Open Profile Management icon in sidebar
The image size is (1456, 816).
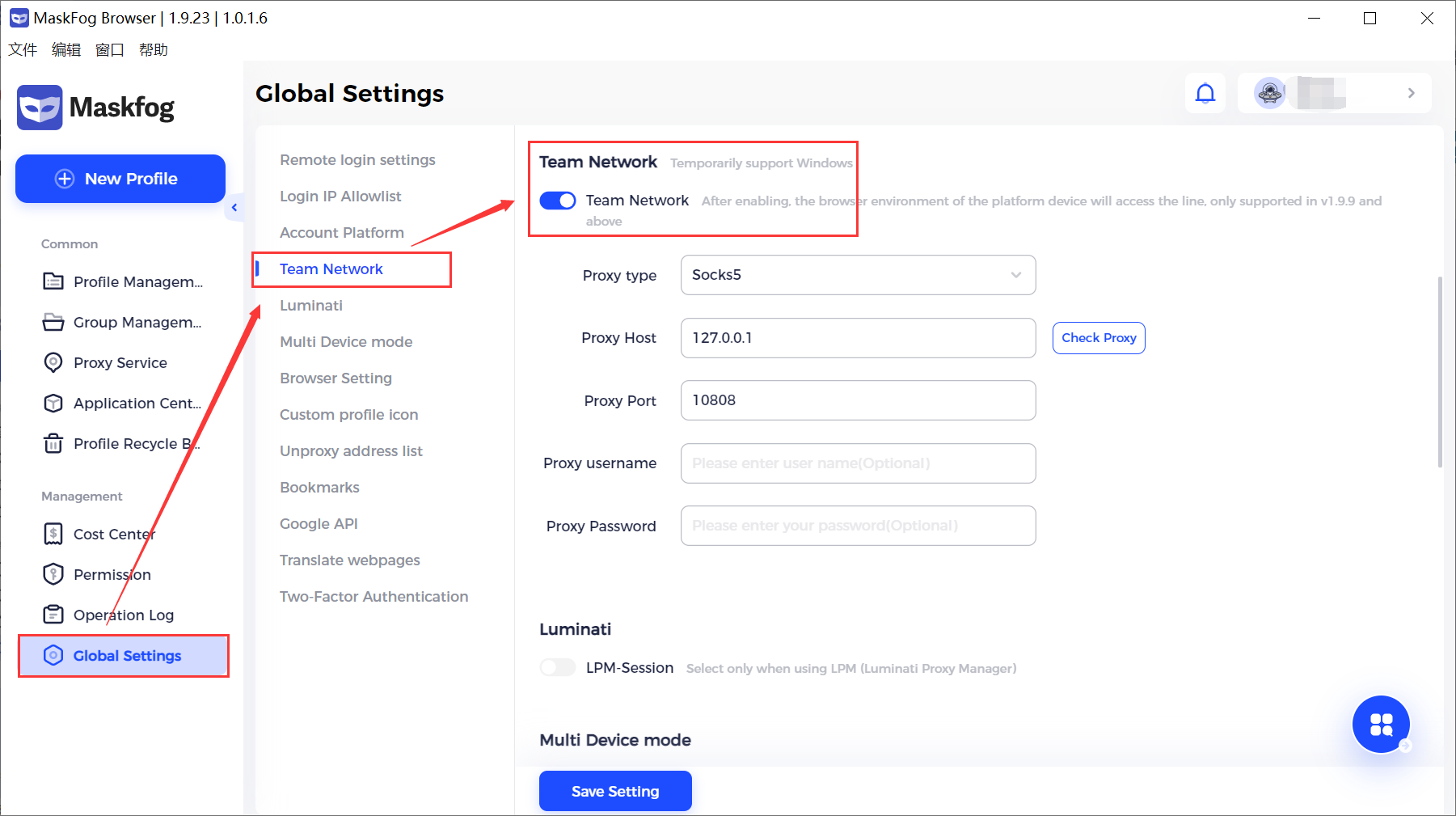pyautogui.click(x=53, y=281)
